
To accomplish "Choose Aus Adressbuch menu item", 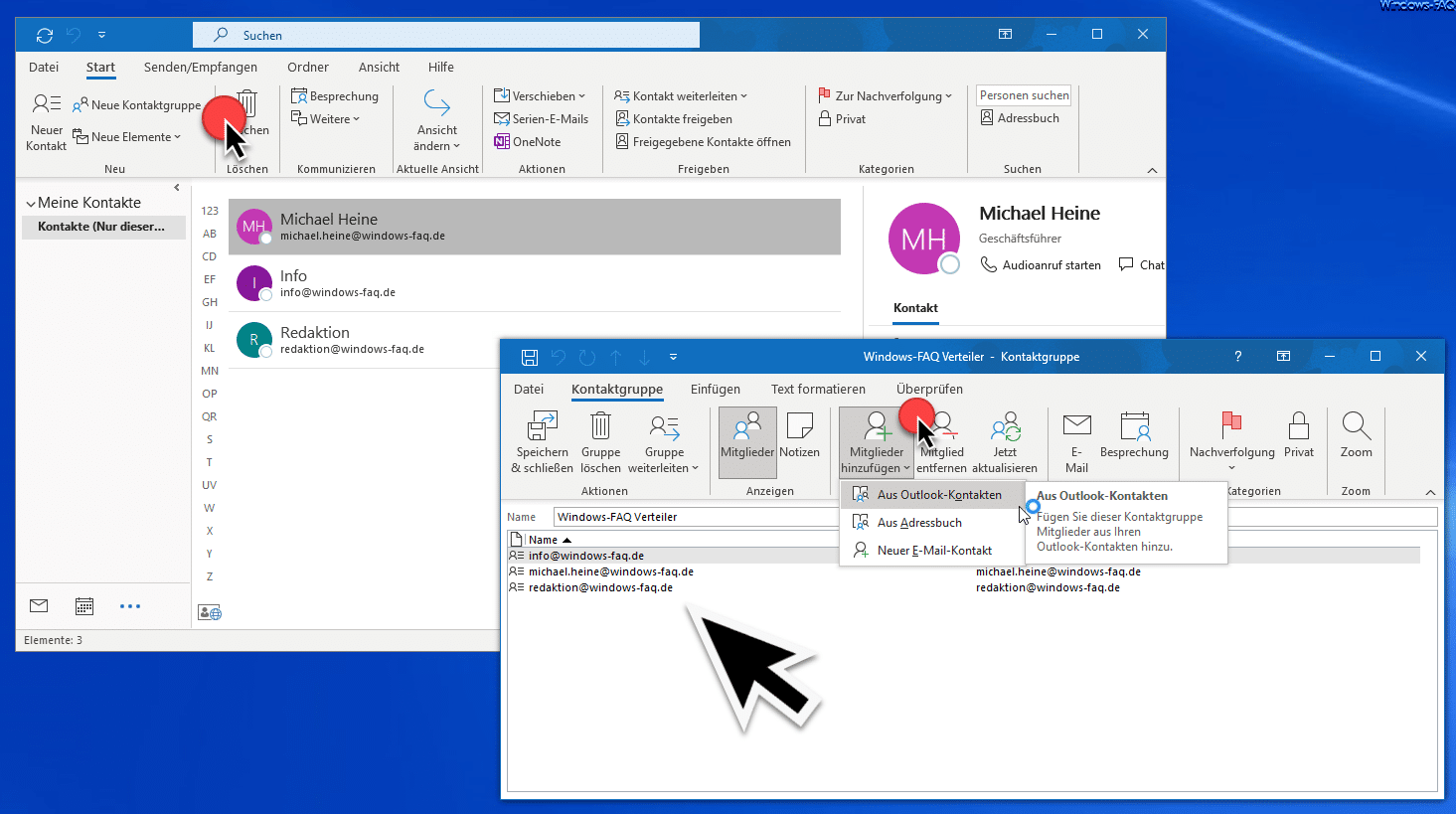I will coord(931,523).
